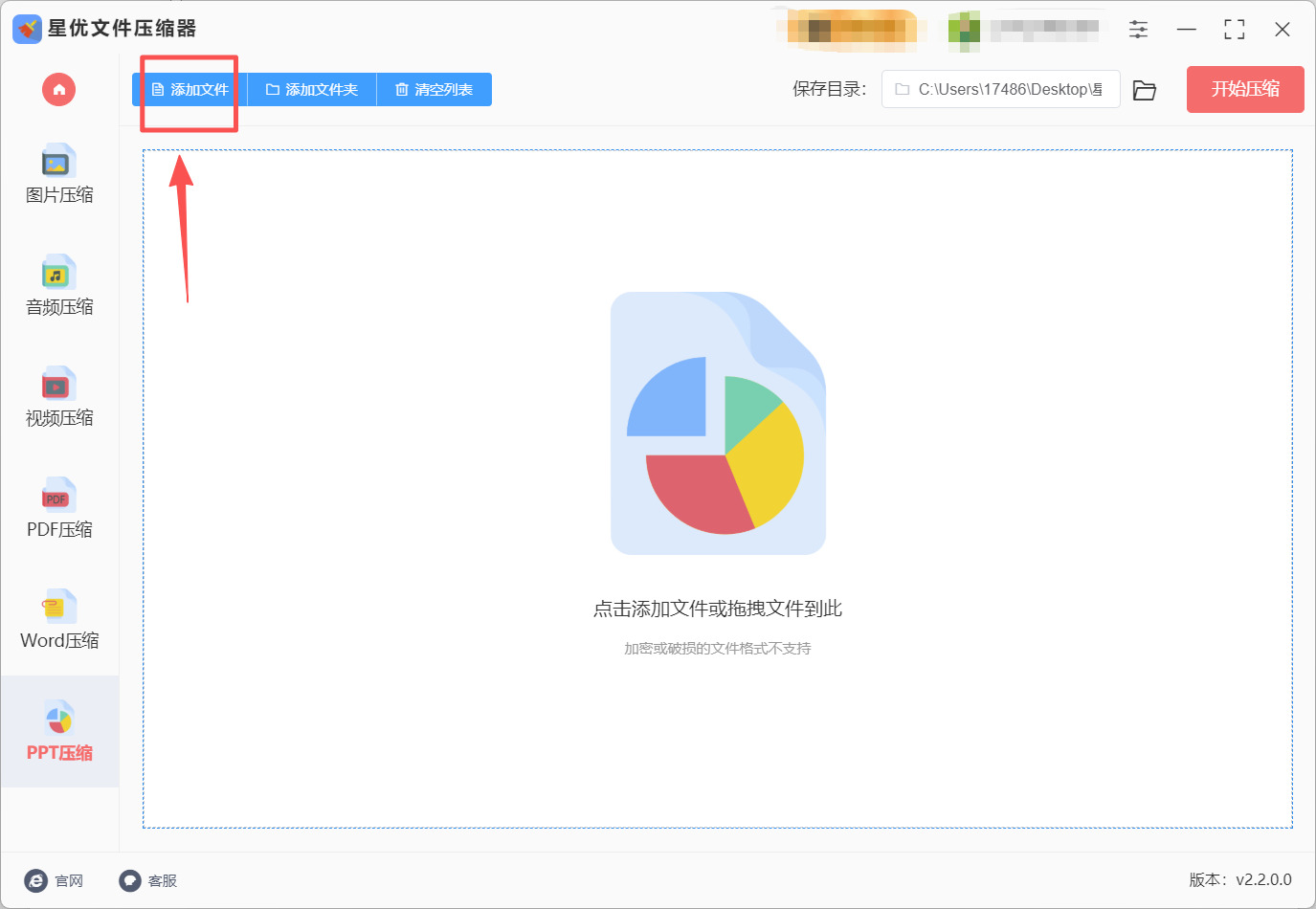Click 点击添加文件或拖拽文件到此 text
Viewport: 1316px width, 909px height.
point(718,609)
